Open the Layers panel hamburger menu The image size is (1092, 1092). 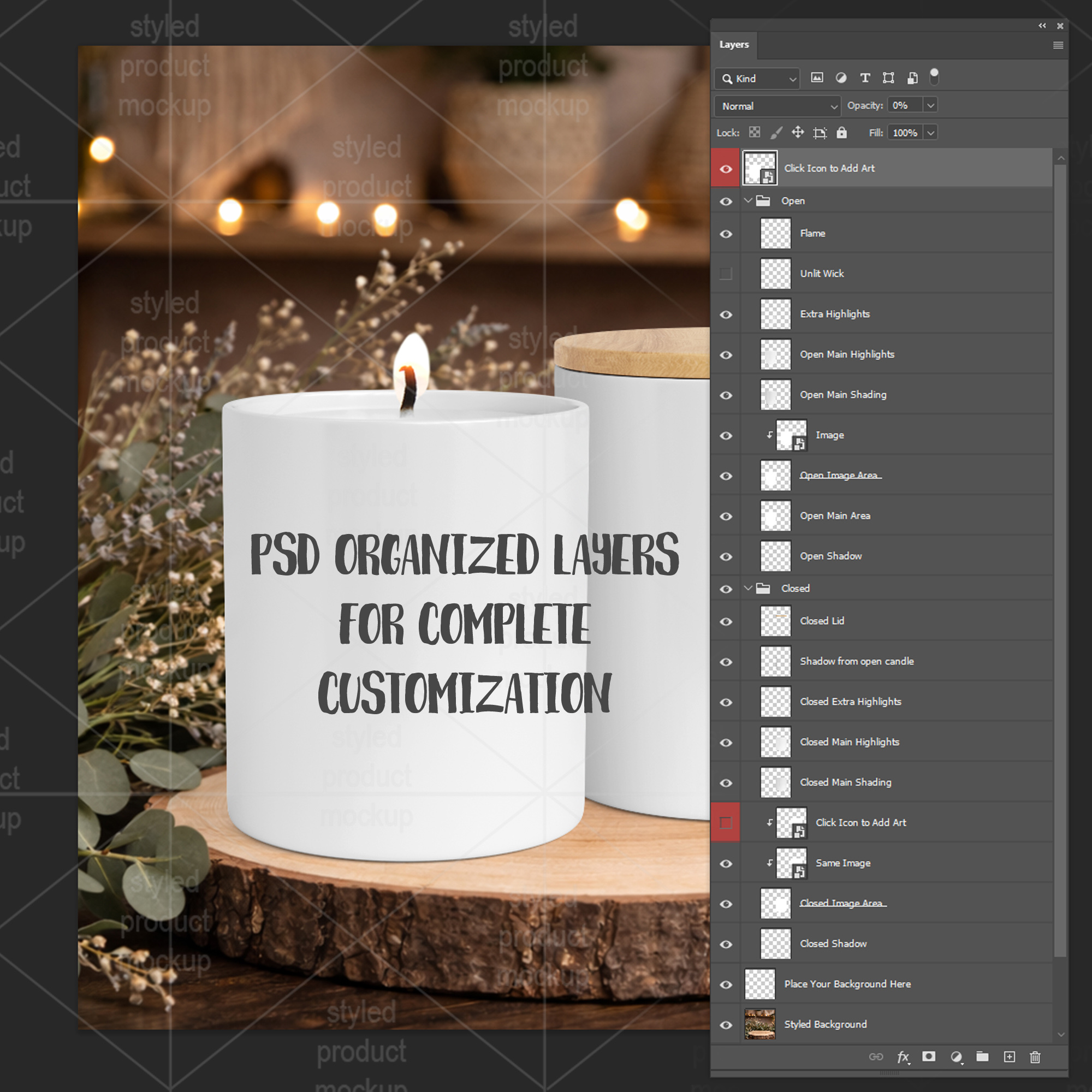[x=1058, y=45]
